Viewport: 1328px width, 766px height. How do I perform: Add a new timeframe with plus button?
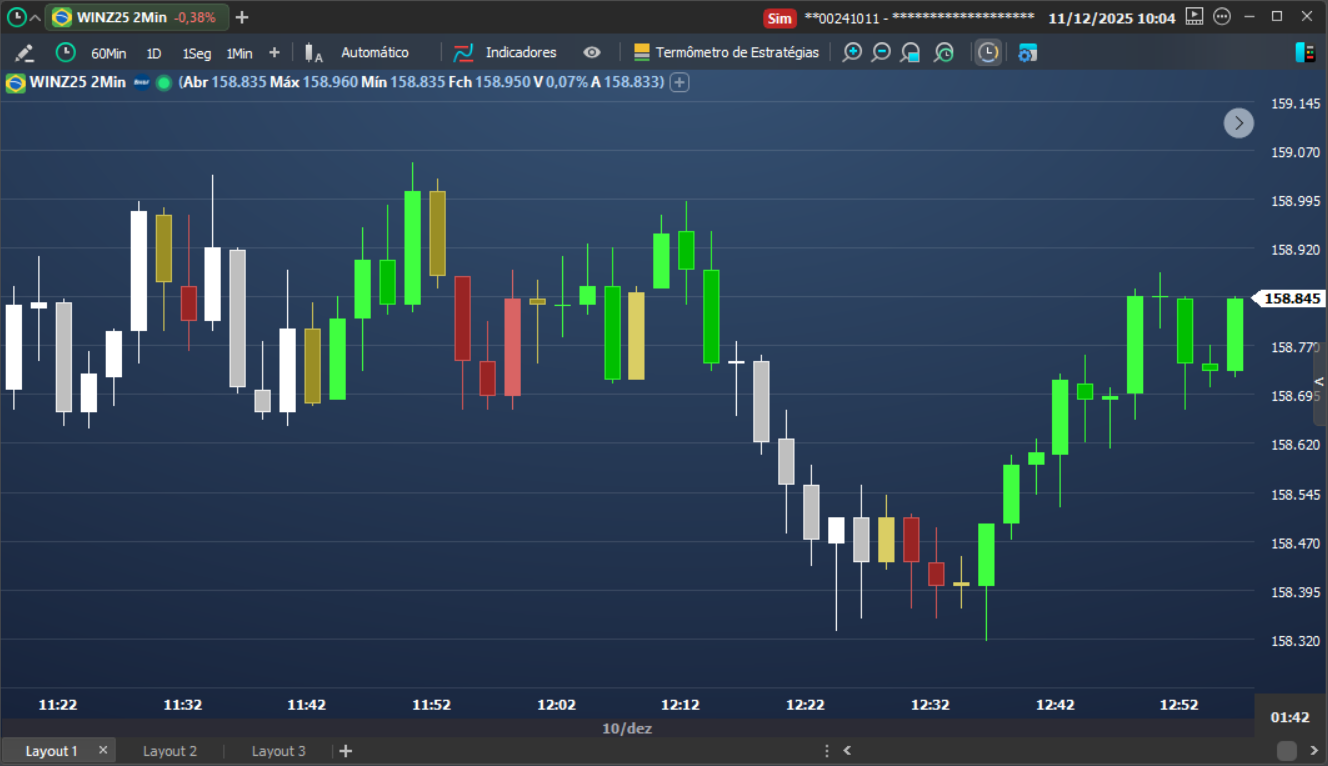coord(274,53)
